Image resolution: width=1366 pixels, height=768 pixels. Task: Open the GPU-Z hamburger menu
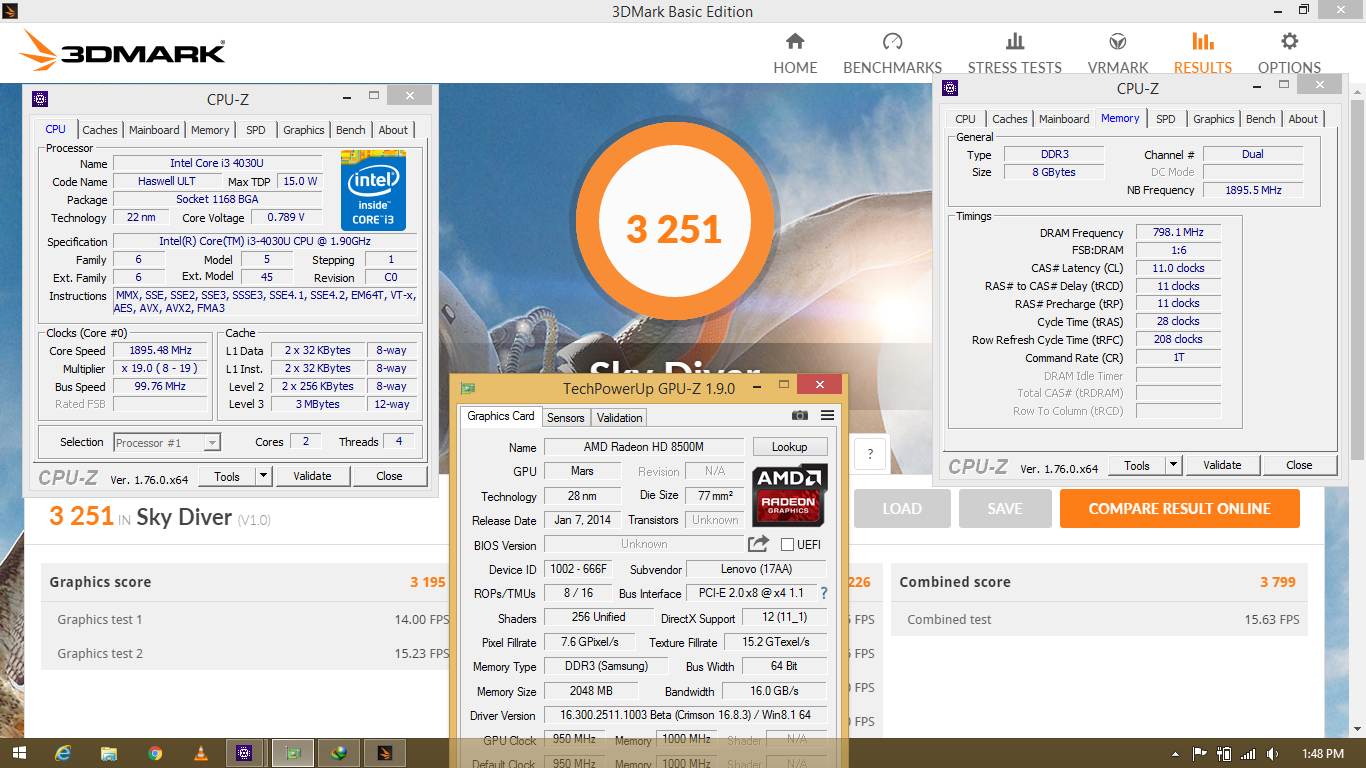[x=827, y=415]
